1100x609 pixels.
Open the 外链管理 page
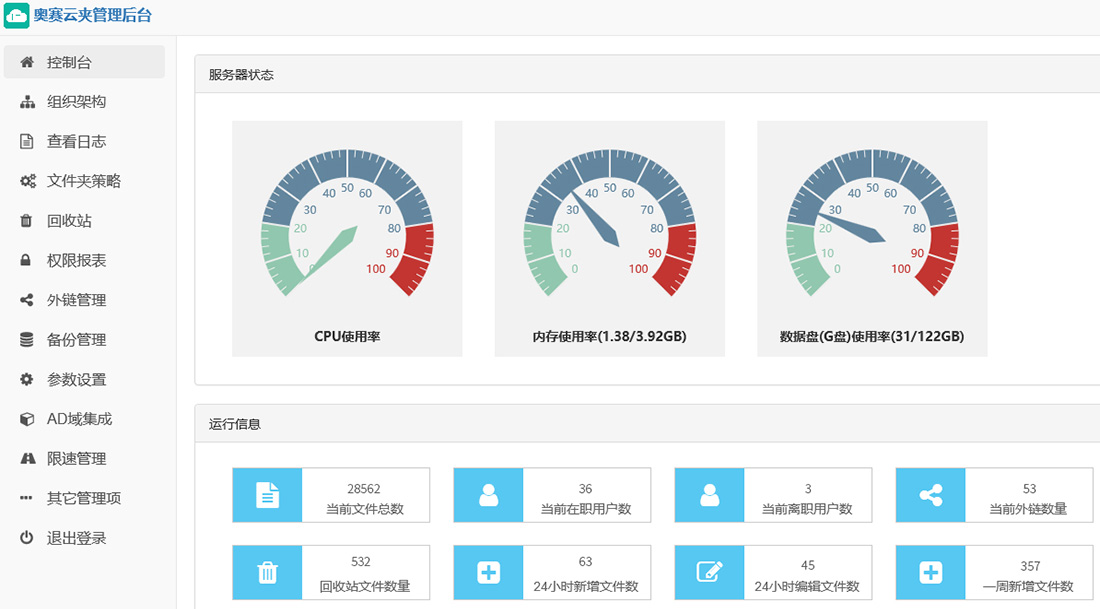click(76, 300)
